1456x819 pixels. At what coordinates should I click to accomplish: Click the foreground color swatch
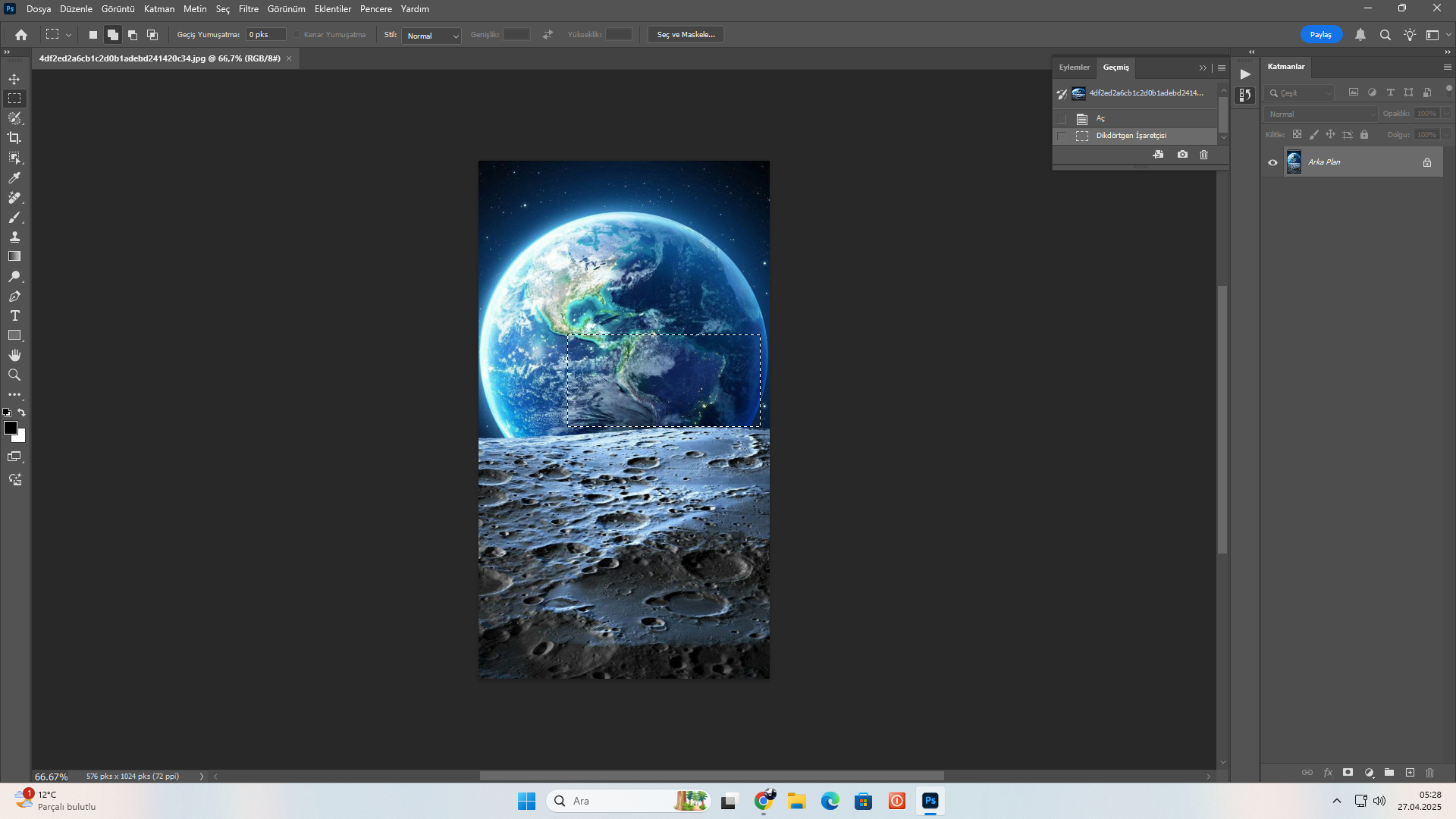point(11,428)
